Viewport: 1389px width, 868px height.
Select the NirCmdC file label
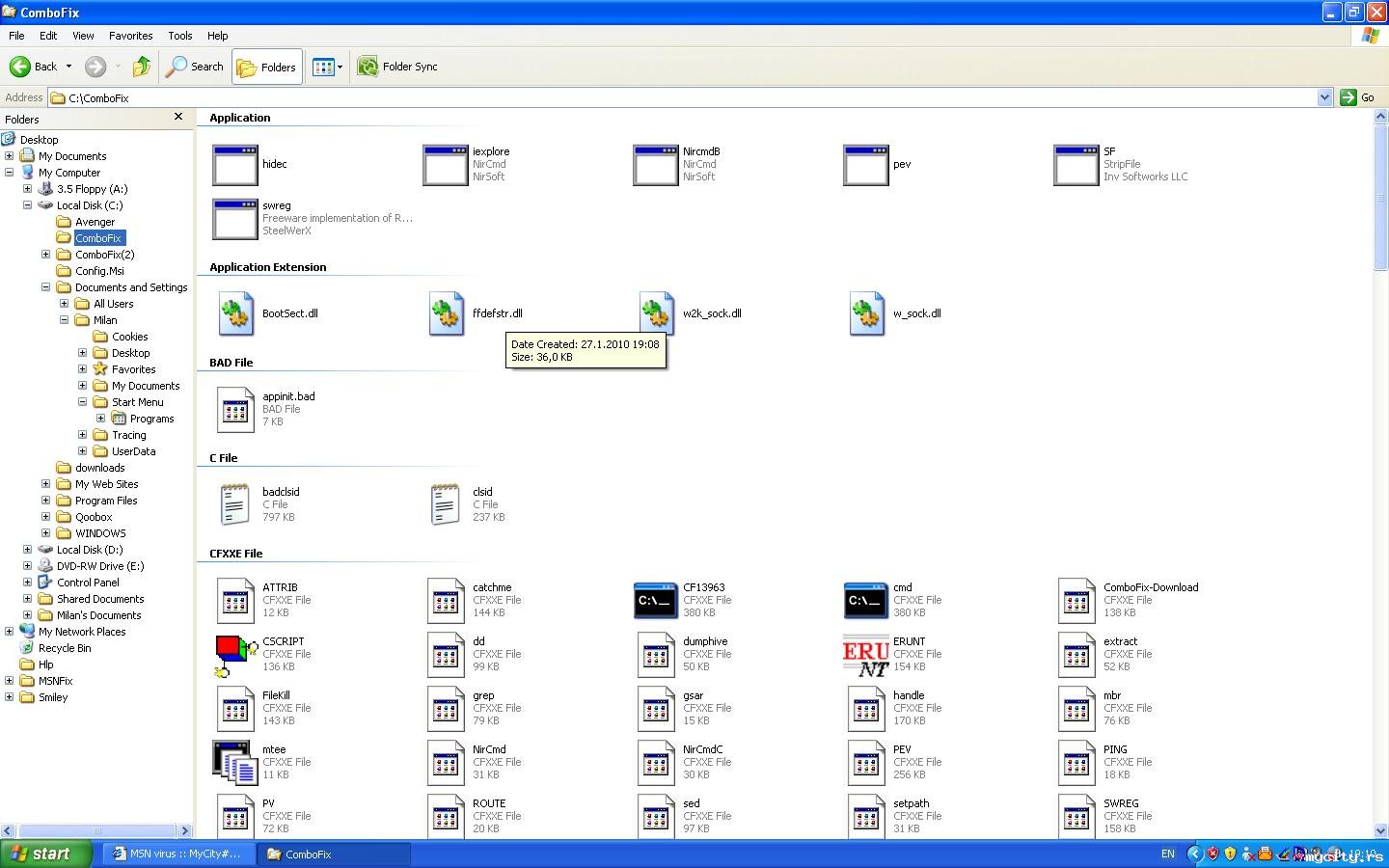(702, 749)
